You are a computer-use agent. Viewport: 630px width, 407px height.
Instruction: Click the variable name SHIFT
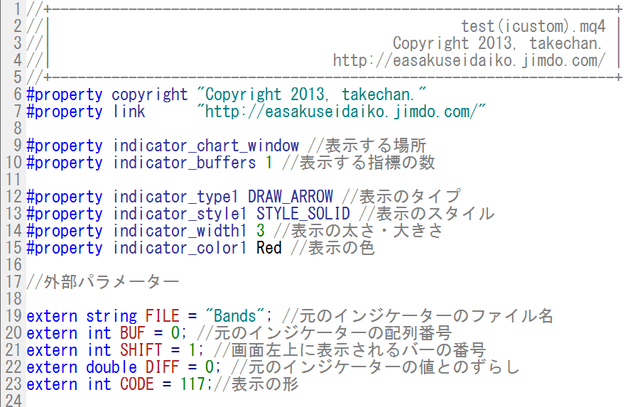point(141,350)
